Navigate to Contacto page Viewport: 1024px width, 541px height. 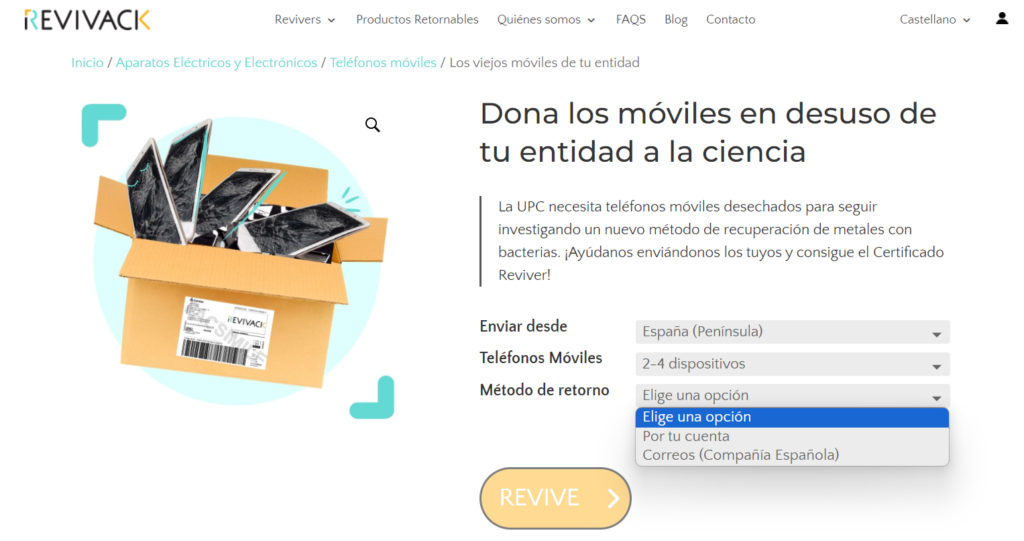point(730,20)
